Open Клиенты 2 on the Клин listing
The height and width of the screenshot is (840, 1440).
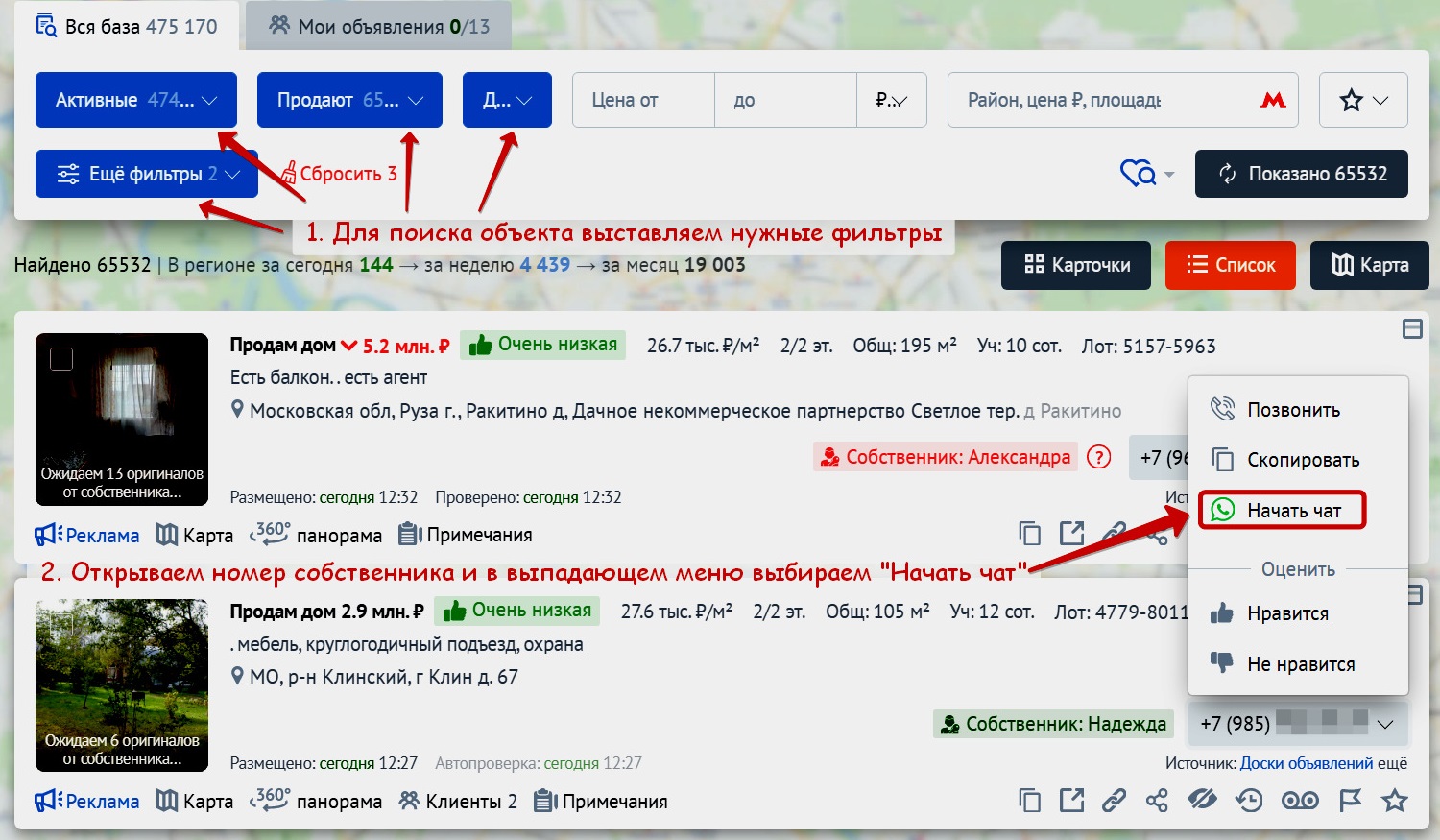[458, 801]
